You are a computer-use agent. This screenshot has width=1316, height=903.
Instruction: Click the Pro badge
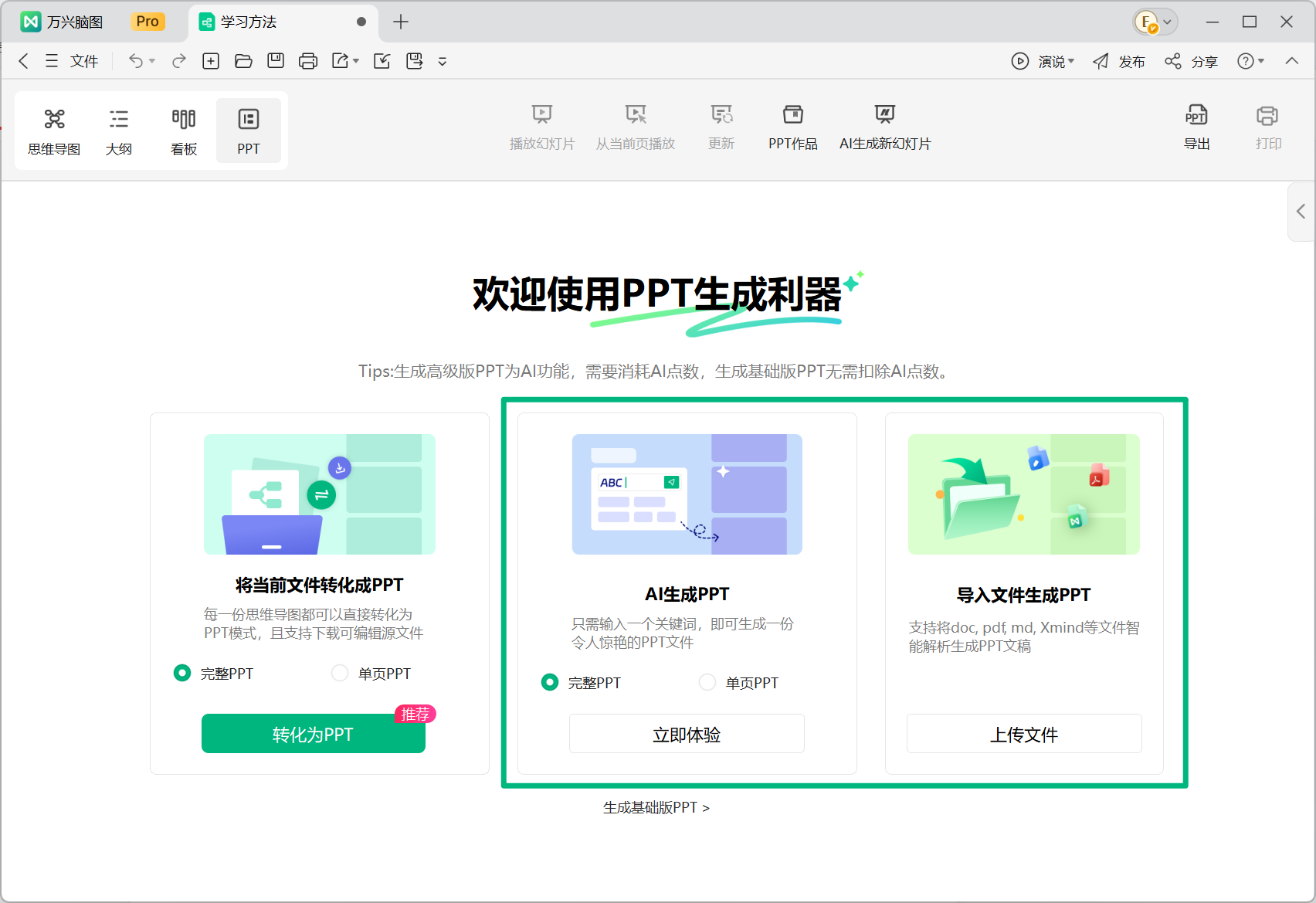click(x=148, y=22)
